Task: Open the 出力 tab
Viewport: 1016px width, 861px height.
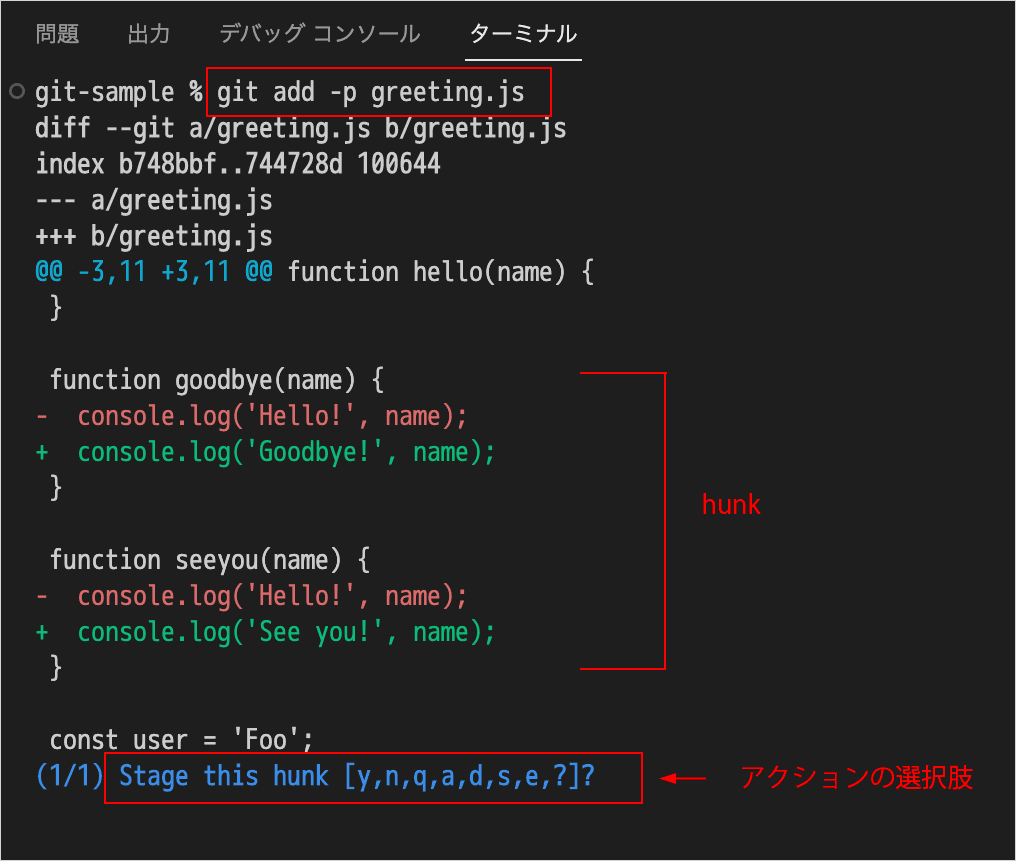Action: tap(149, 34)
